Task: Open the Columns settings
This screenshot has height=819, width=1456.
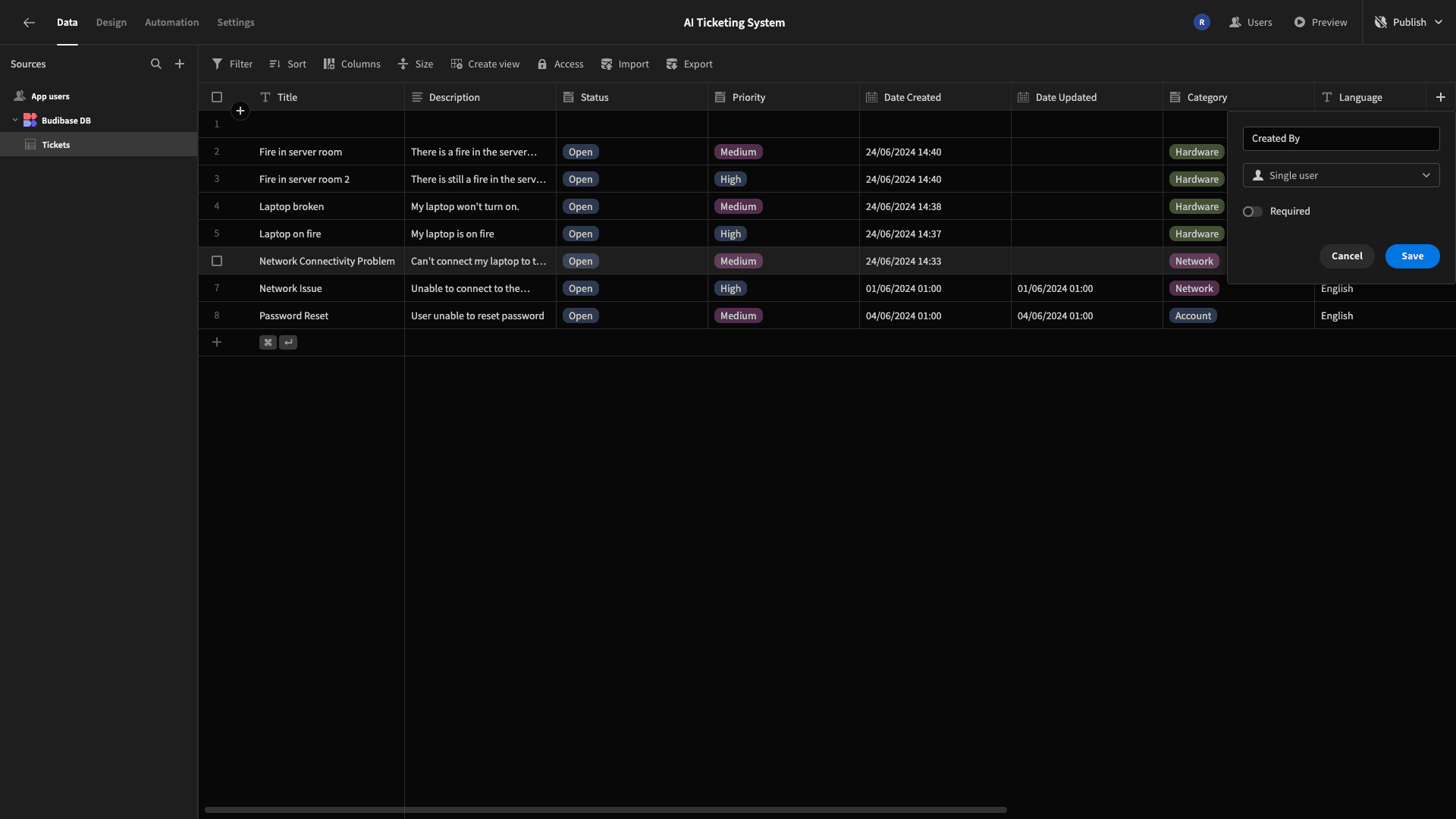Action: (352, 64)
